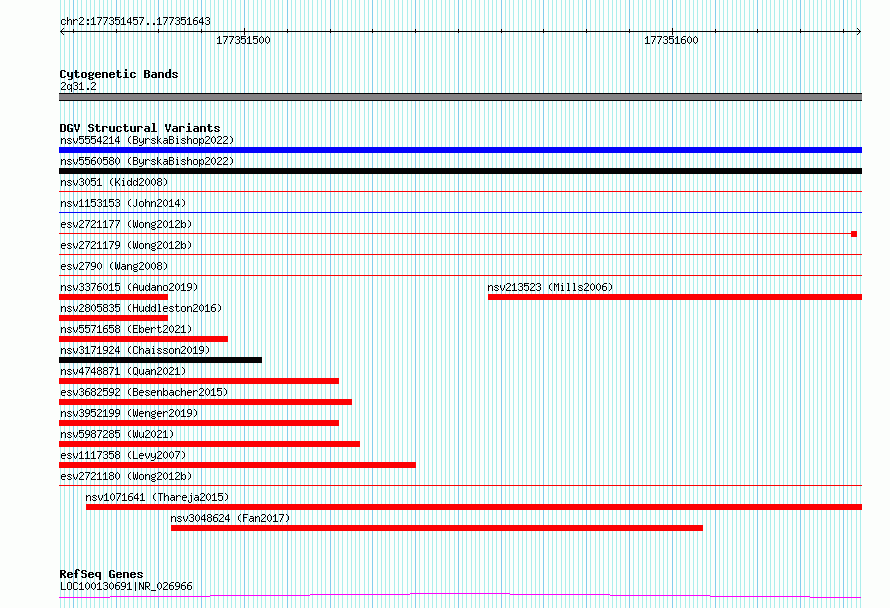Click the blue bar of nsv5554214
Image resolution: width=890 pixels, height=608 pixels.
pos(460,150)
